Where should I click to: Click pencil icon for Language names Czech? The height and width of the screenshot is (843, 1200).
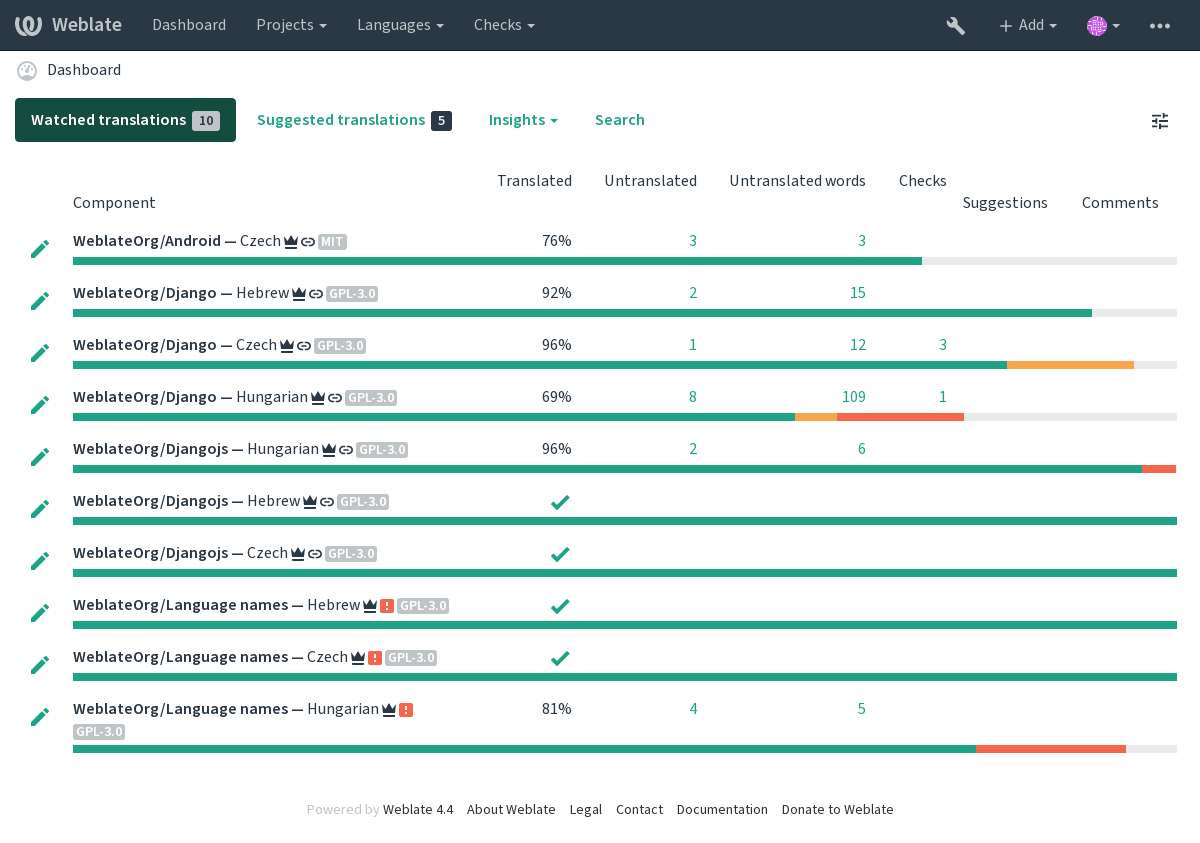40,664
